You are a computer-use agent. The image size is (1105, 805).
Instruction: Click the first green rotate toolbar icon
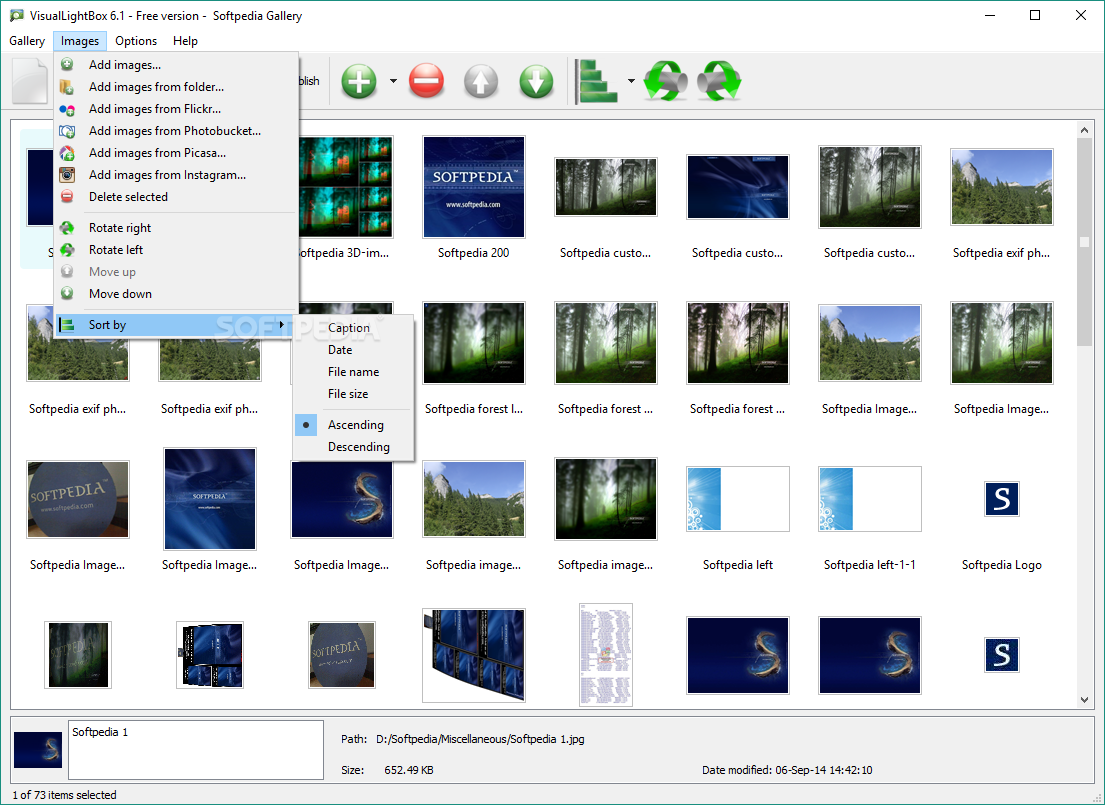[x=665, y=81]
